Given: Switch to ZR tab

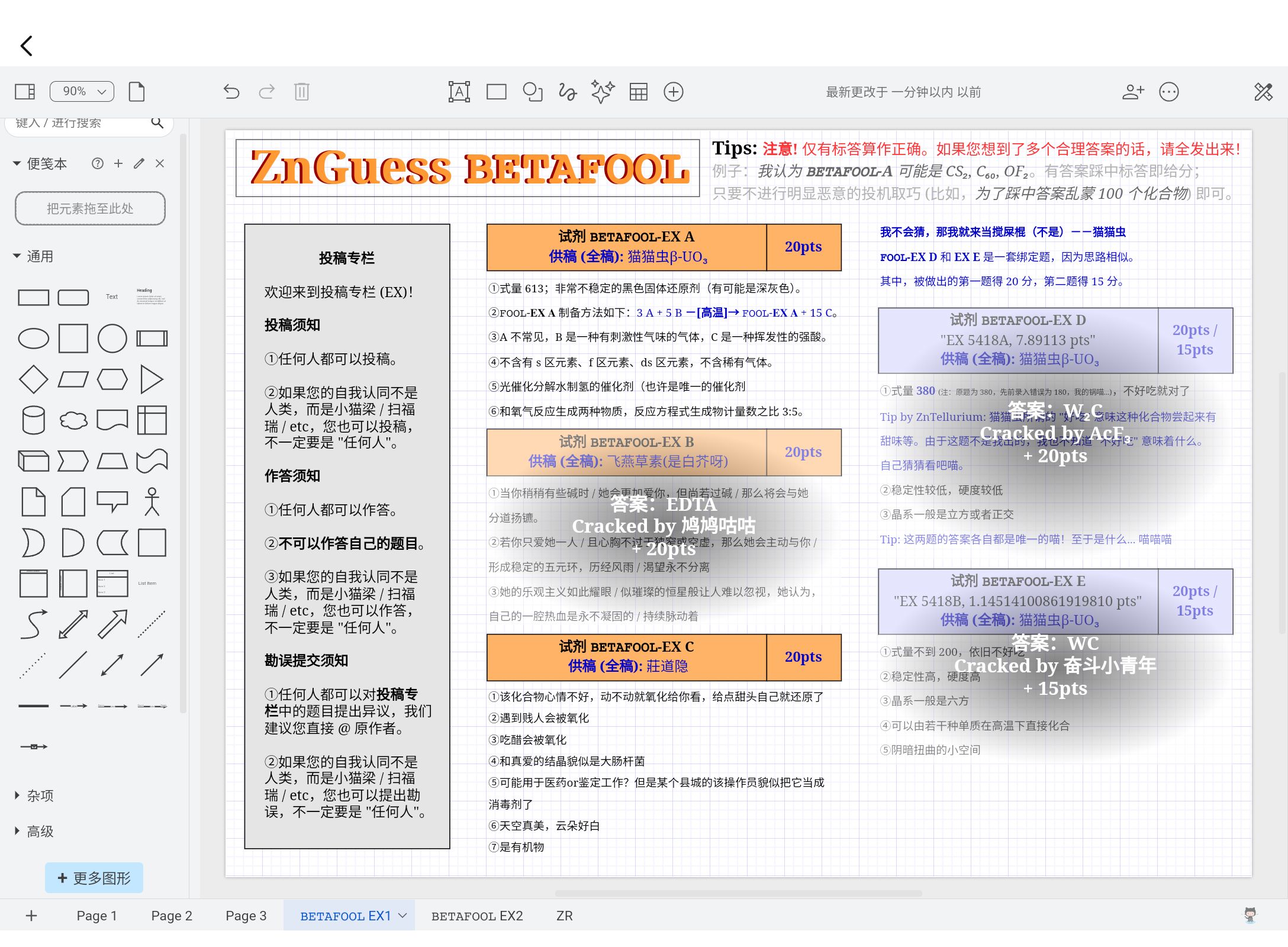Looking at the screenshot, I should point(565,916).
